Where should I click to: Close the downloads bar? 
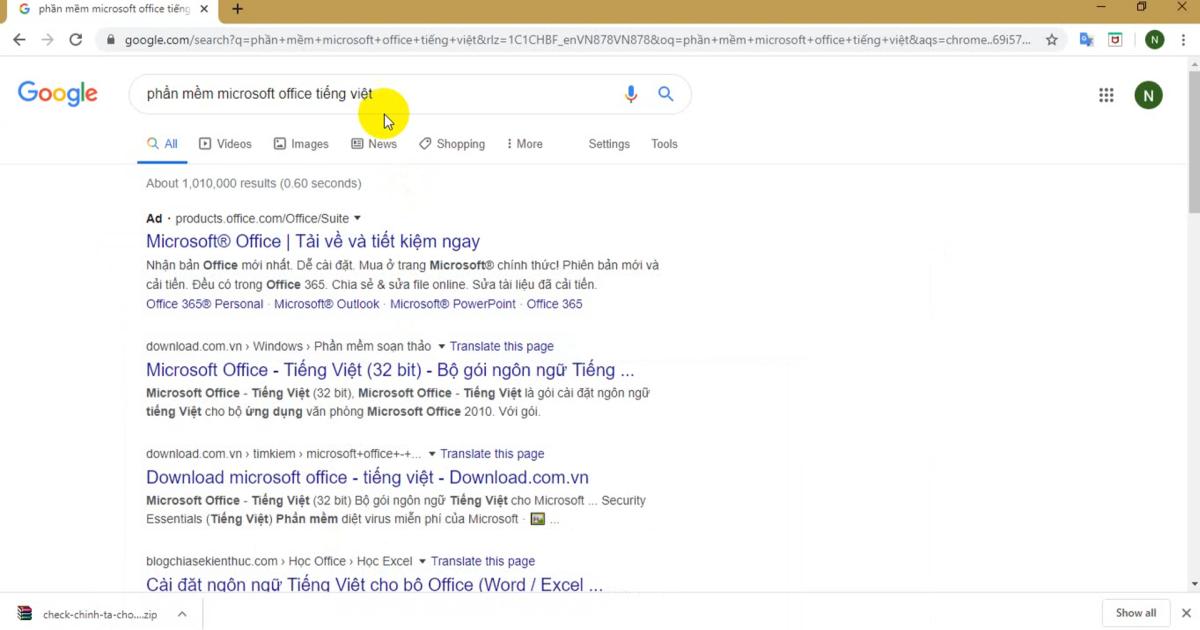tap(1186, 613)
